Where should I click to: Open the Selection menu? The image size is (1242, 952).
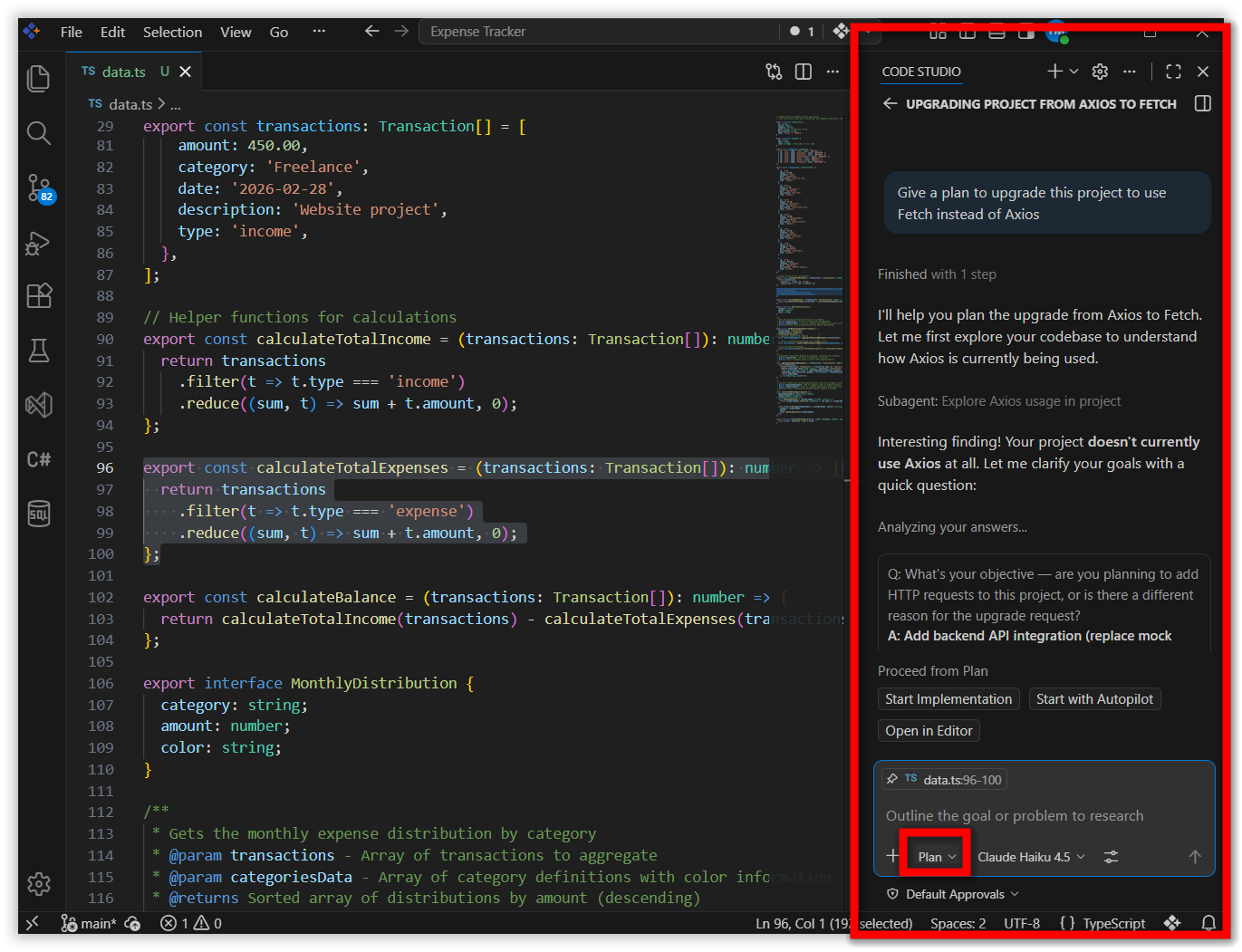pyautogui.click(x=172, y=32)
